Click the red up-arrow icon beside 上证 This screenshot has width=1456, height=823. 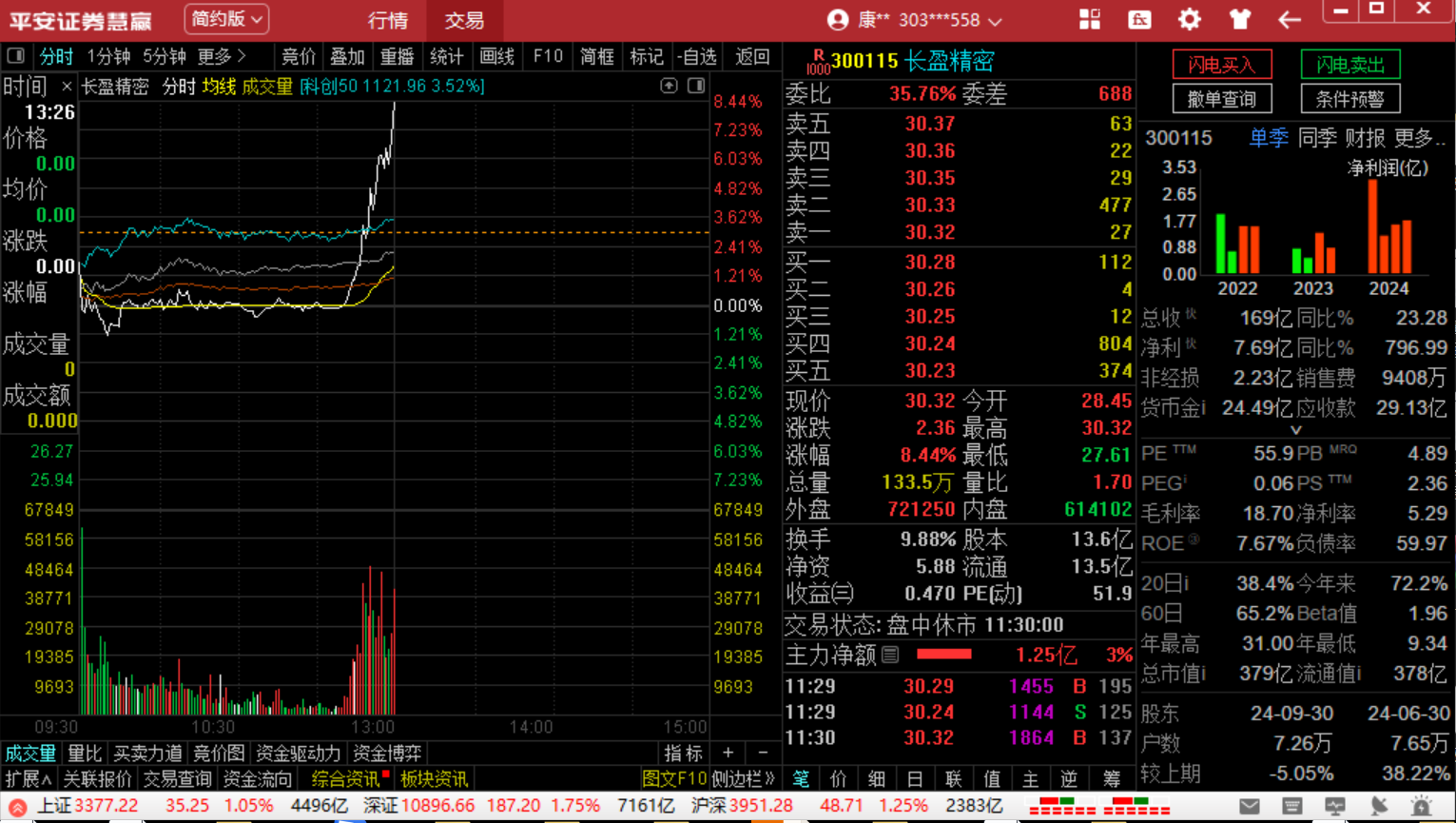(17, 808)
